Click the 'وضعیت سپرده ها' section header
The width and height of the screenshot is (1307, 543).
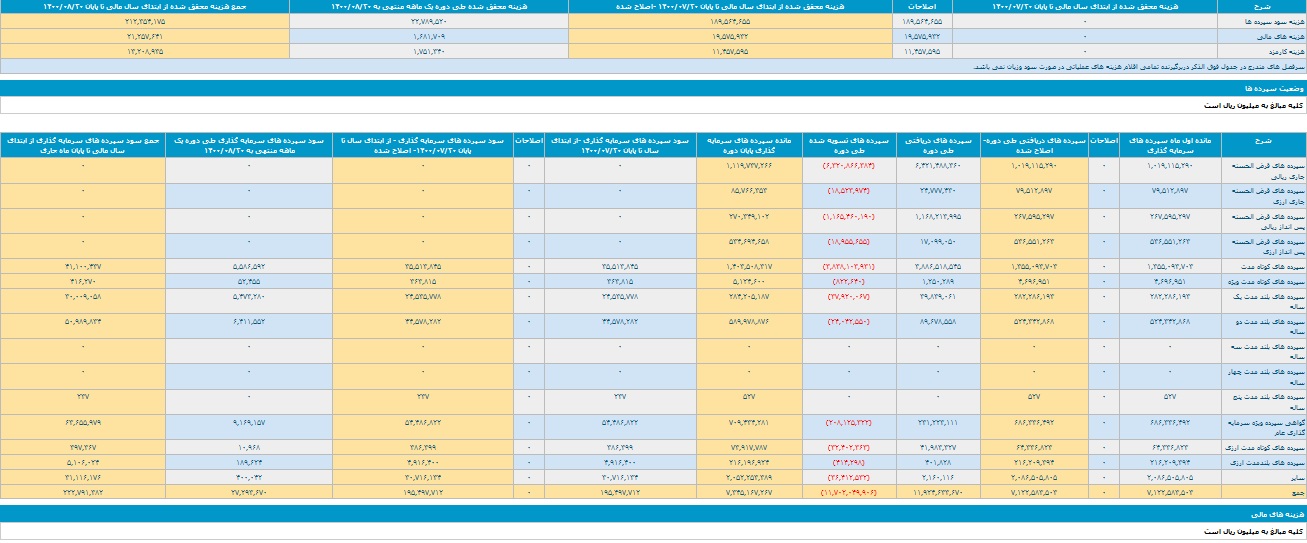pyautogui.click(x=1276, y=88)
